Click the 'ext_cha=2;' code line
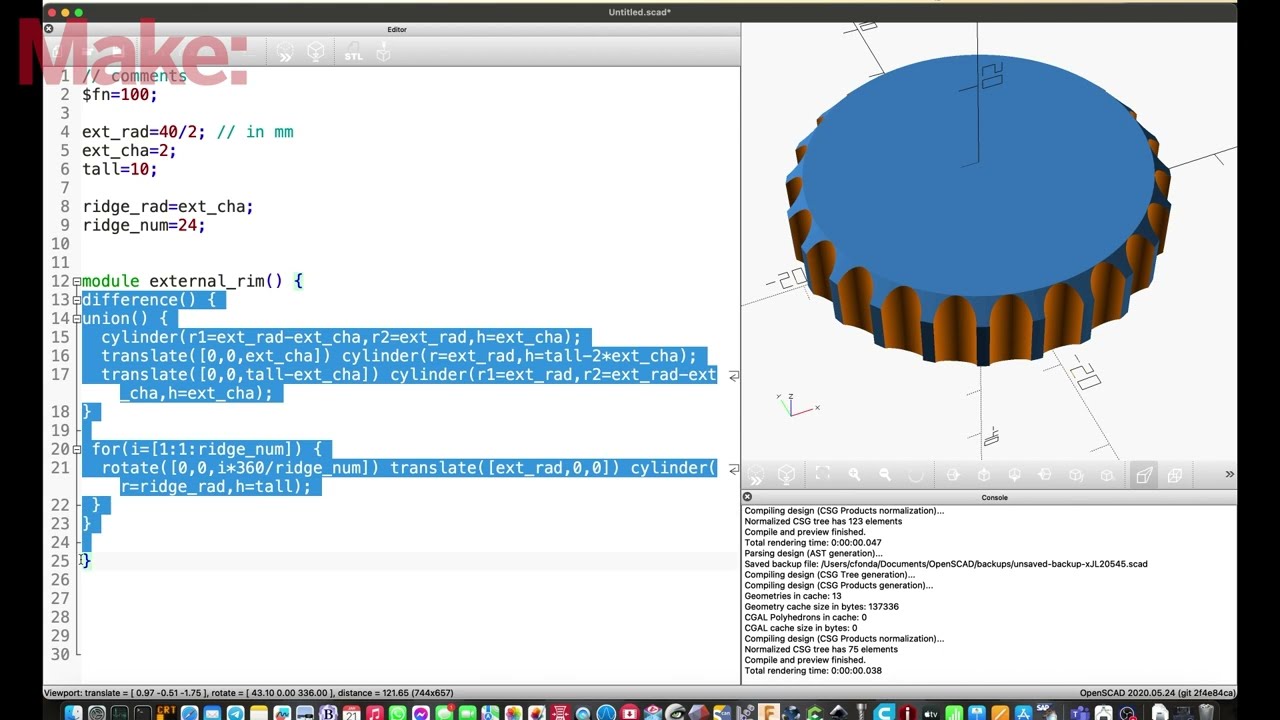The height and width of the screenshot is (720, 1280). [129, 150]
